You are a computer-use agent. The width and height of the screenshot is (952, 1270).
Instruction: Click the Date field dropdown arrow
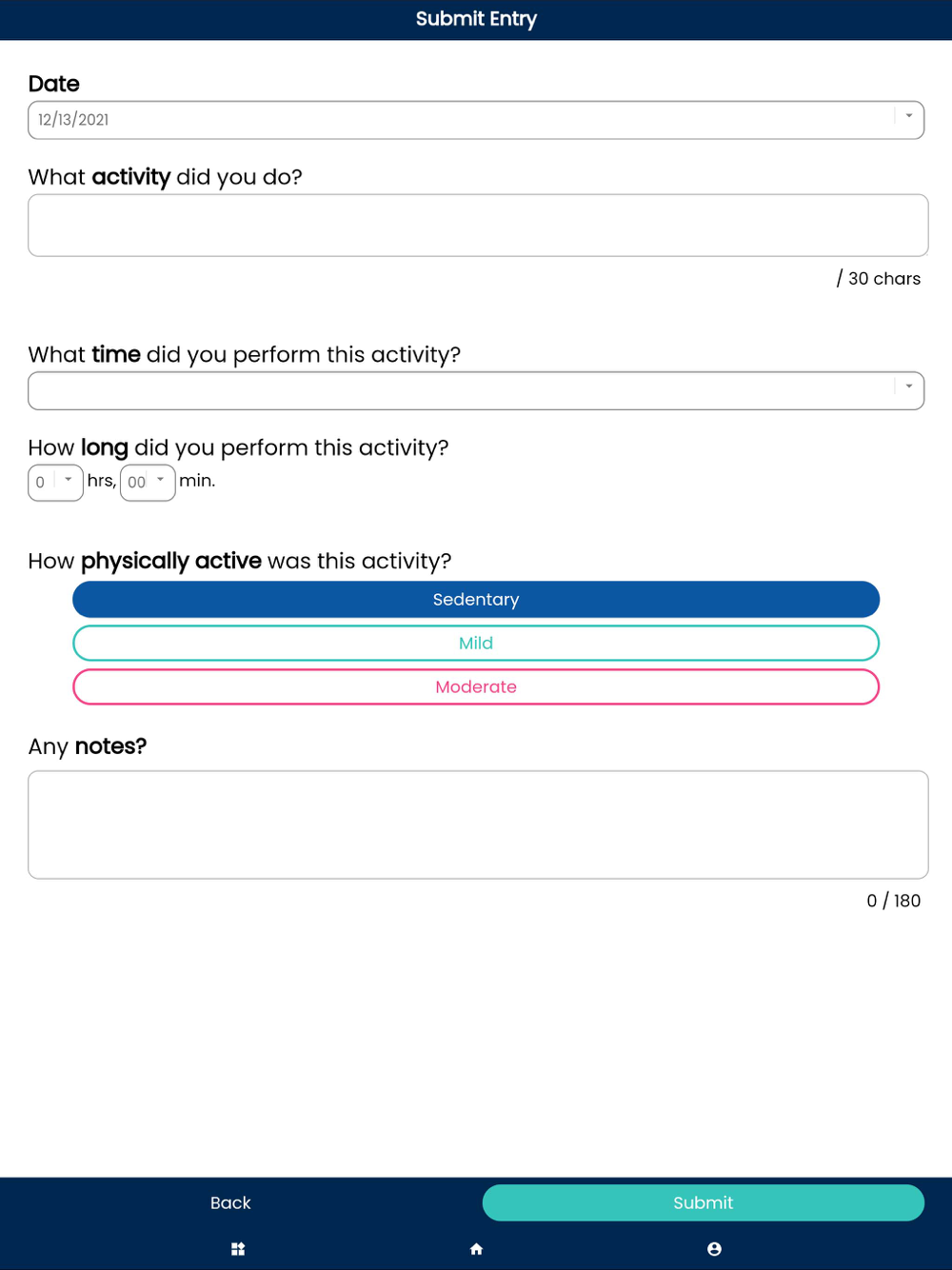click(908, 117)
